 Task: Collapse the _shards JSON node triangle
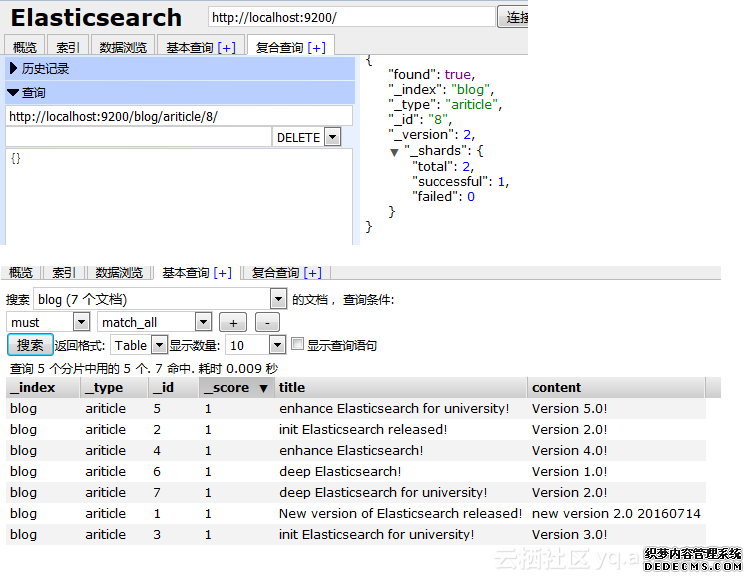395,152
